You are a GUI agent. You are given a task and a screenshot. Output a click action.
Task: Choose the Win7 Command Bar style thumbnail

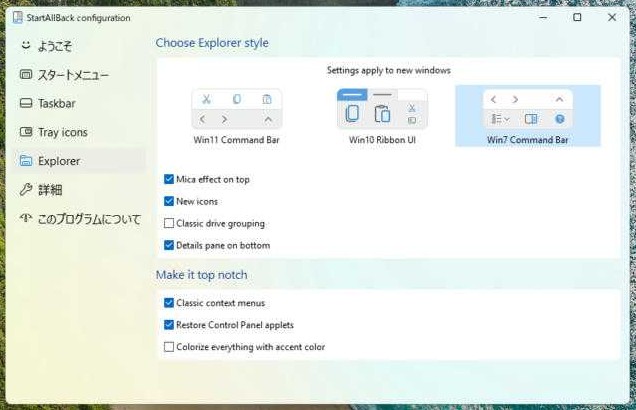[528, 109]
